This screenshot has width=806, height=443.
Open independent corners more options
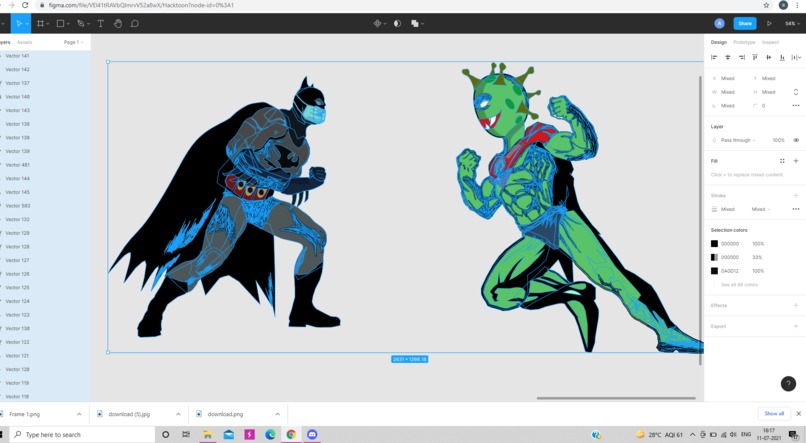[796, 105]
